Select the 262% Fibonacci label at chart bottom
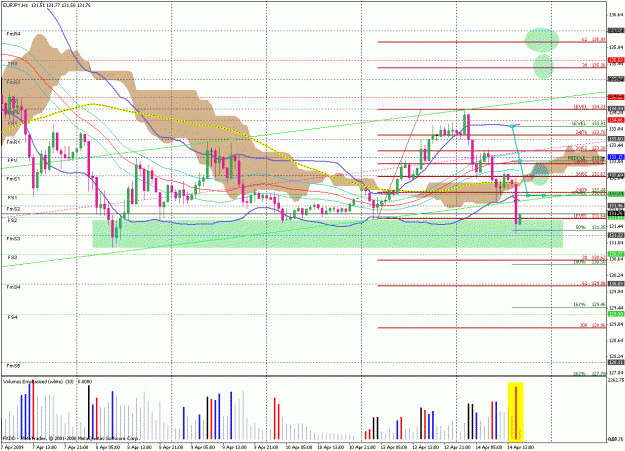The width and height of the screenshot is (625, 451). coord(589,374)
